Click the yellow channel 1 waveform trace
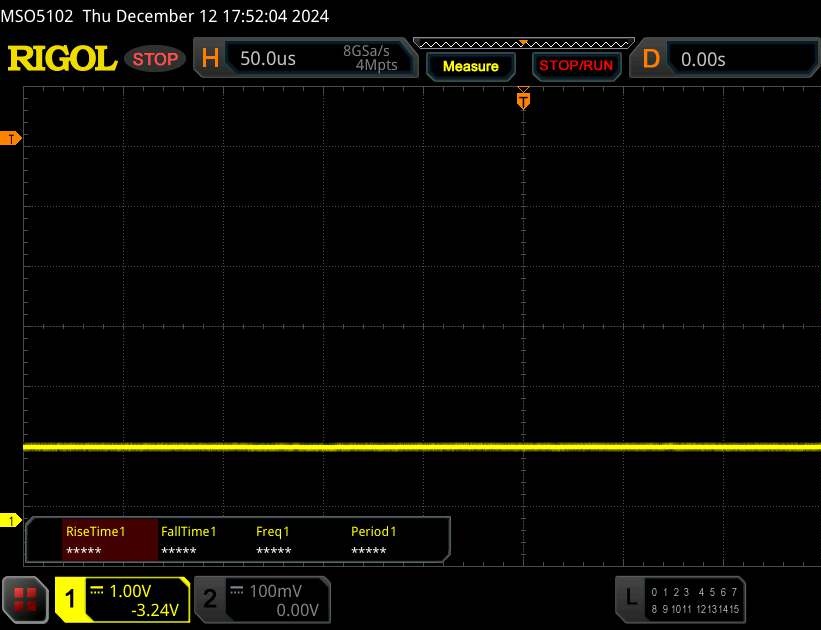The width and height of the screenshot is (821, 630). click(422, 447)
